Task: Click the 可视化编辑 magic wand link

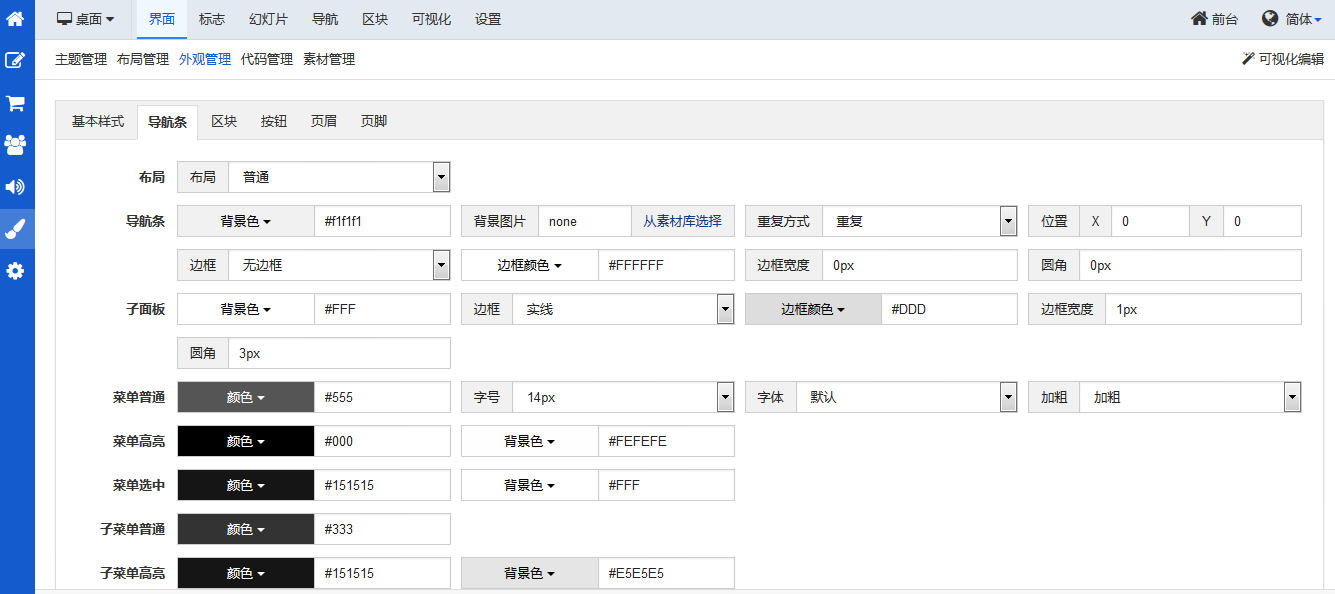Action: (x=1282, y=59)
